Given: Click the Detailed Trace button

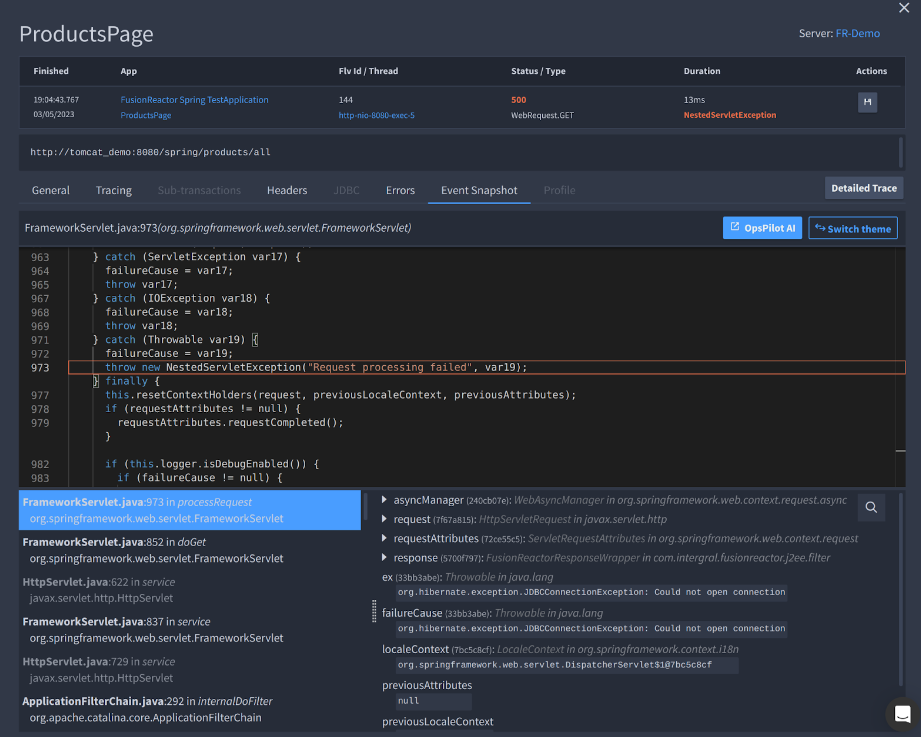Looking at the screenshot, I should tap(864, 188).
